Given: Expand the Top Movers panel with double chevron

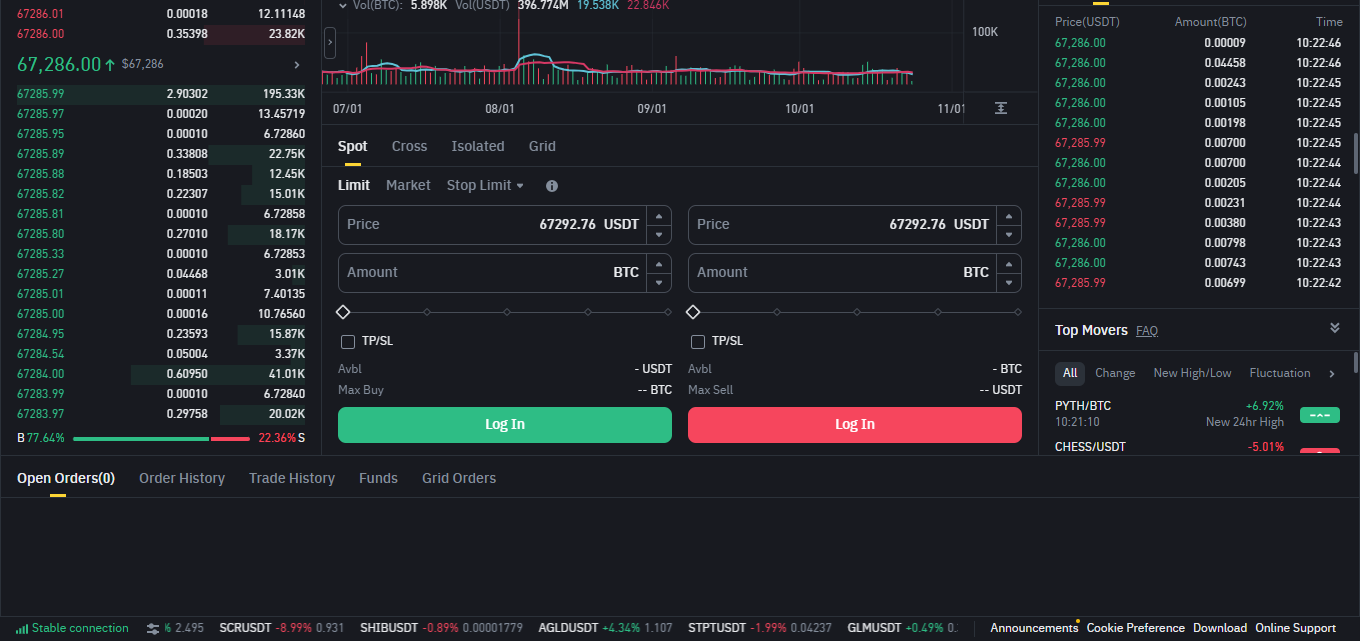Looking at the screenshot, I should 1334,329.
